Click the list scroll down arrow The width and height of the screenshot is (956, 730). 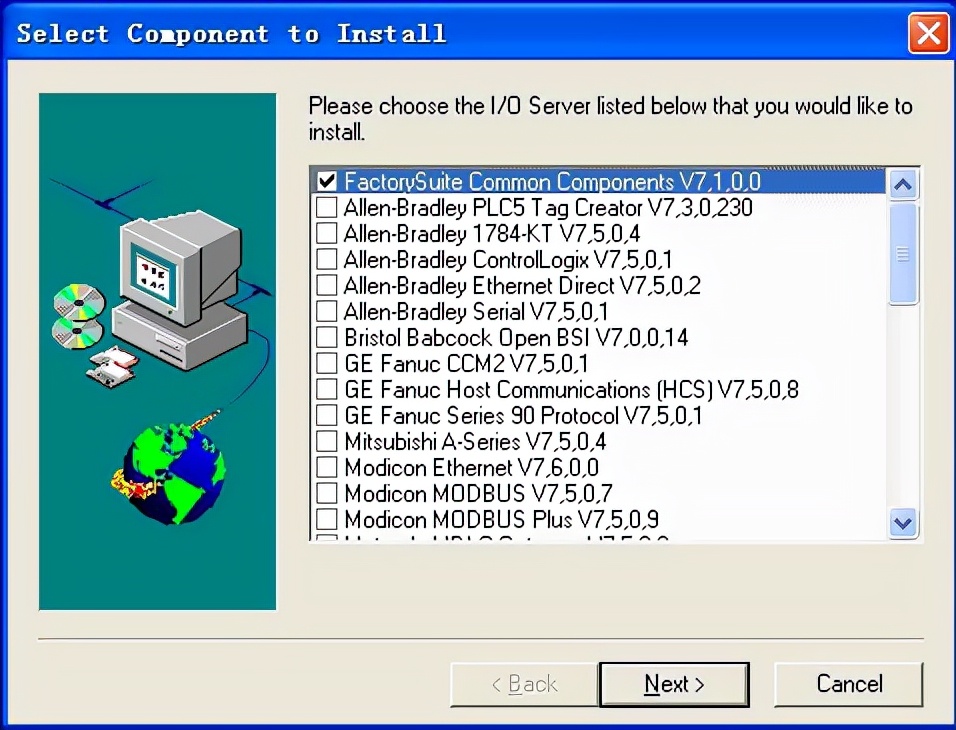(x=903, y=523)
